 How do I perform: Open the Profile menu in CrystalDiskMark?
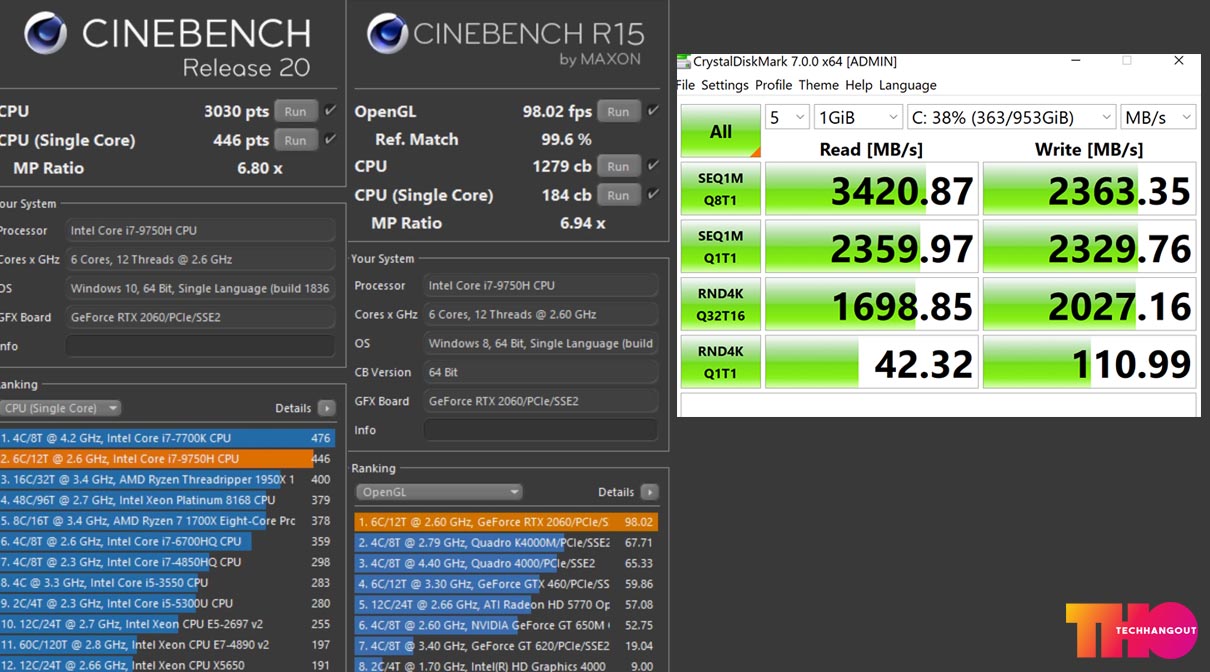point(774,85)
